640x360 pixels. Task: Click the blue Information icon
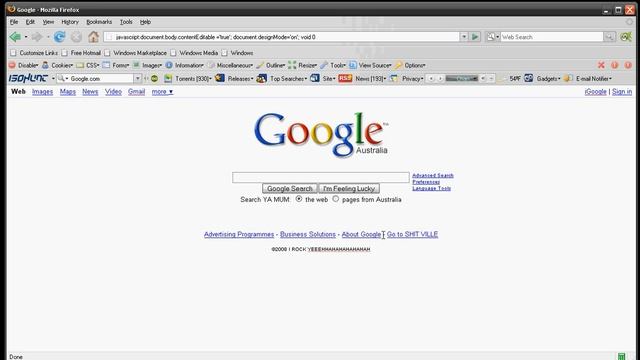pyautogui.click(x=169, y=65)
